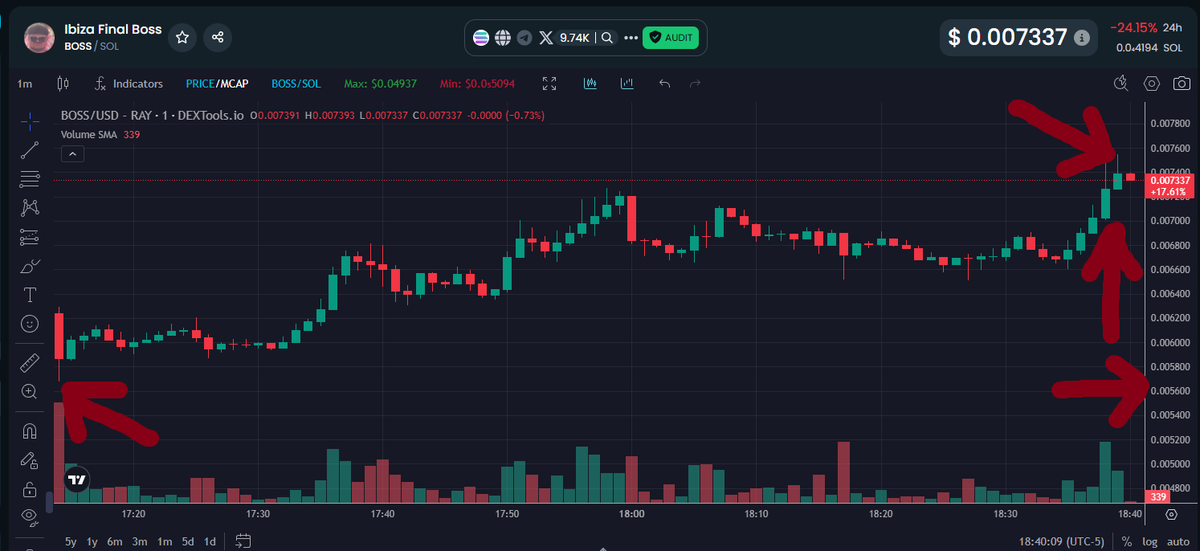Click the green AUDIT button

[x=670, y=38]
